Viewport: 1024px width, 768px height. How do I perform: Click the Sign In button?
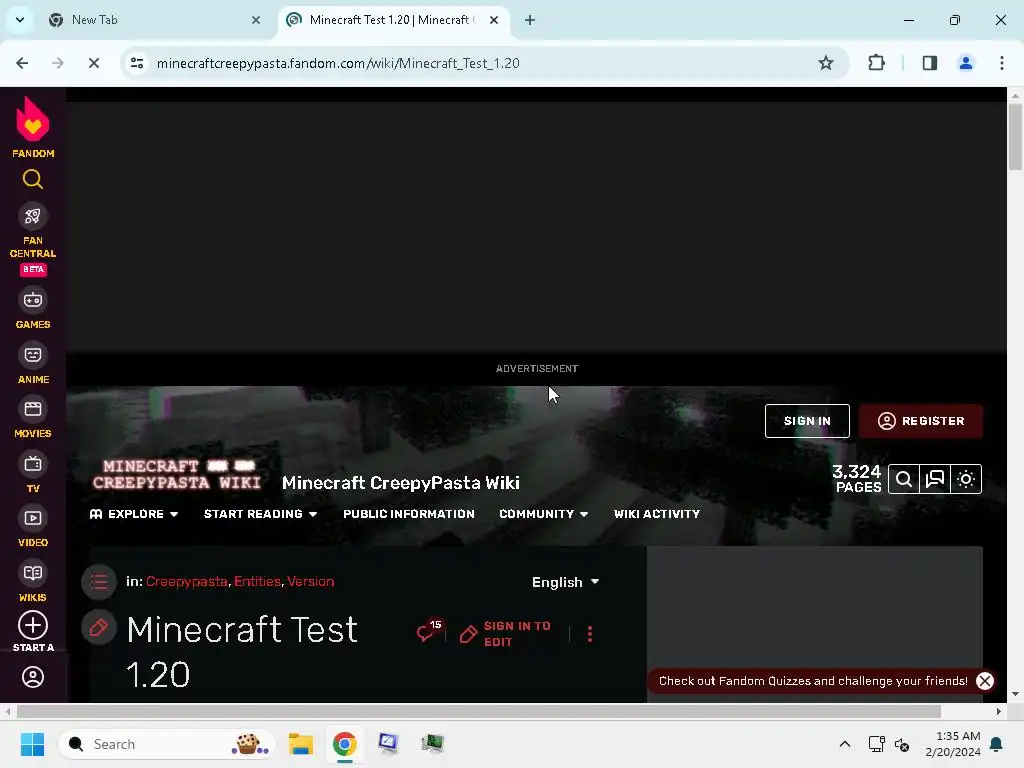pos(807,421)
